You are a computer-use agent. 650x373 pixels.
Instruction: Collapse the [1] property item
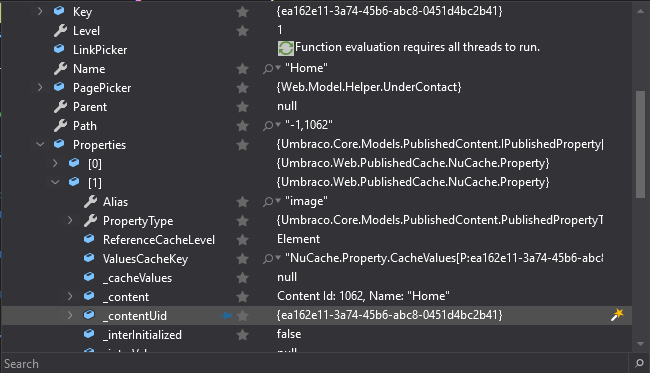pyautogui.click(x=55, y=182)
